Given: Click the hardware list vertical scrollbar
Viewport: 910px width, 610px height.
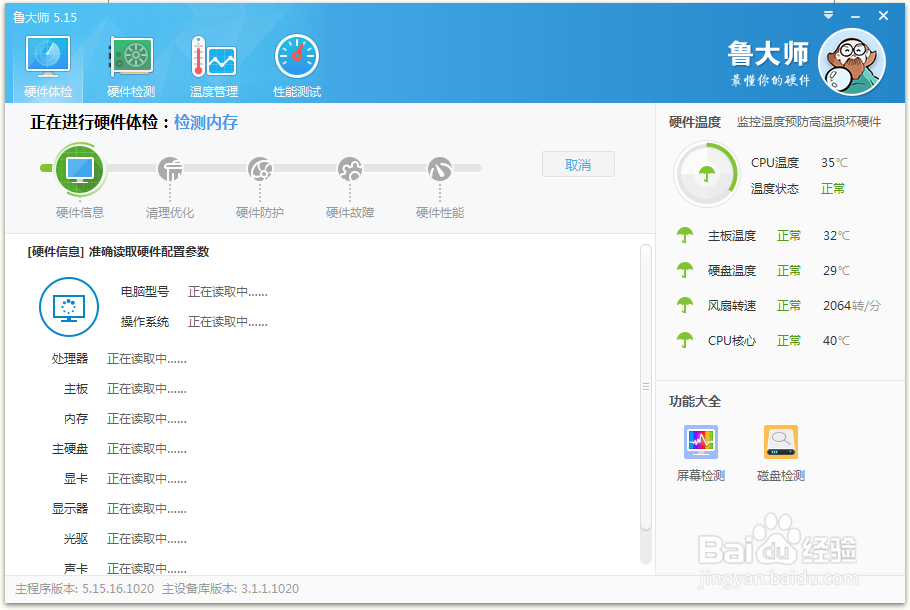Looking at the screenshot, I should coord(646,387).
